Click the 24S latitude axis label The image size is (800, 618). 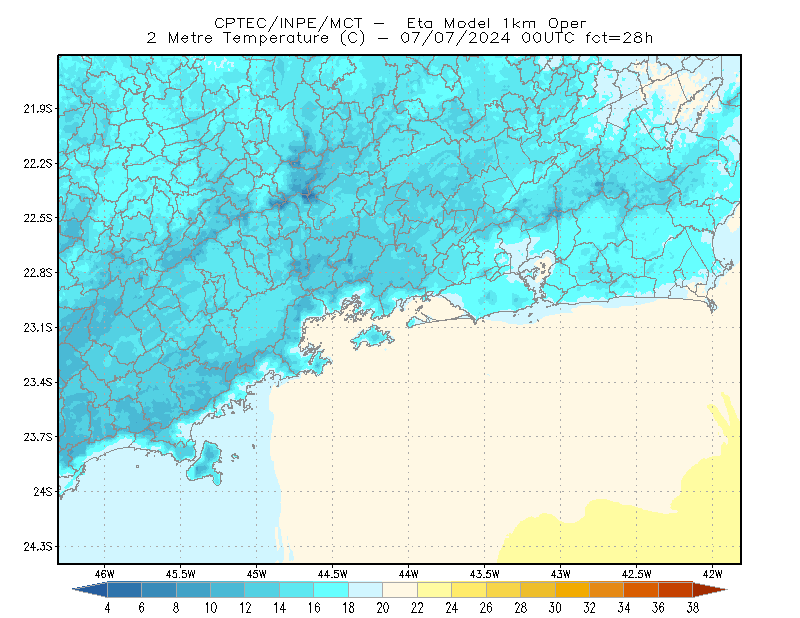(43, 491)
